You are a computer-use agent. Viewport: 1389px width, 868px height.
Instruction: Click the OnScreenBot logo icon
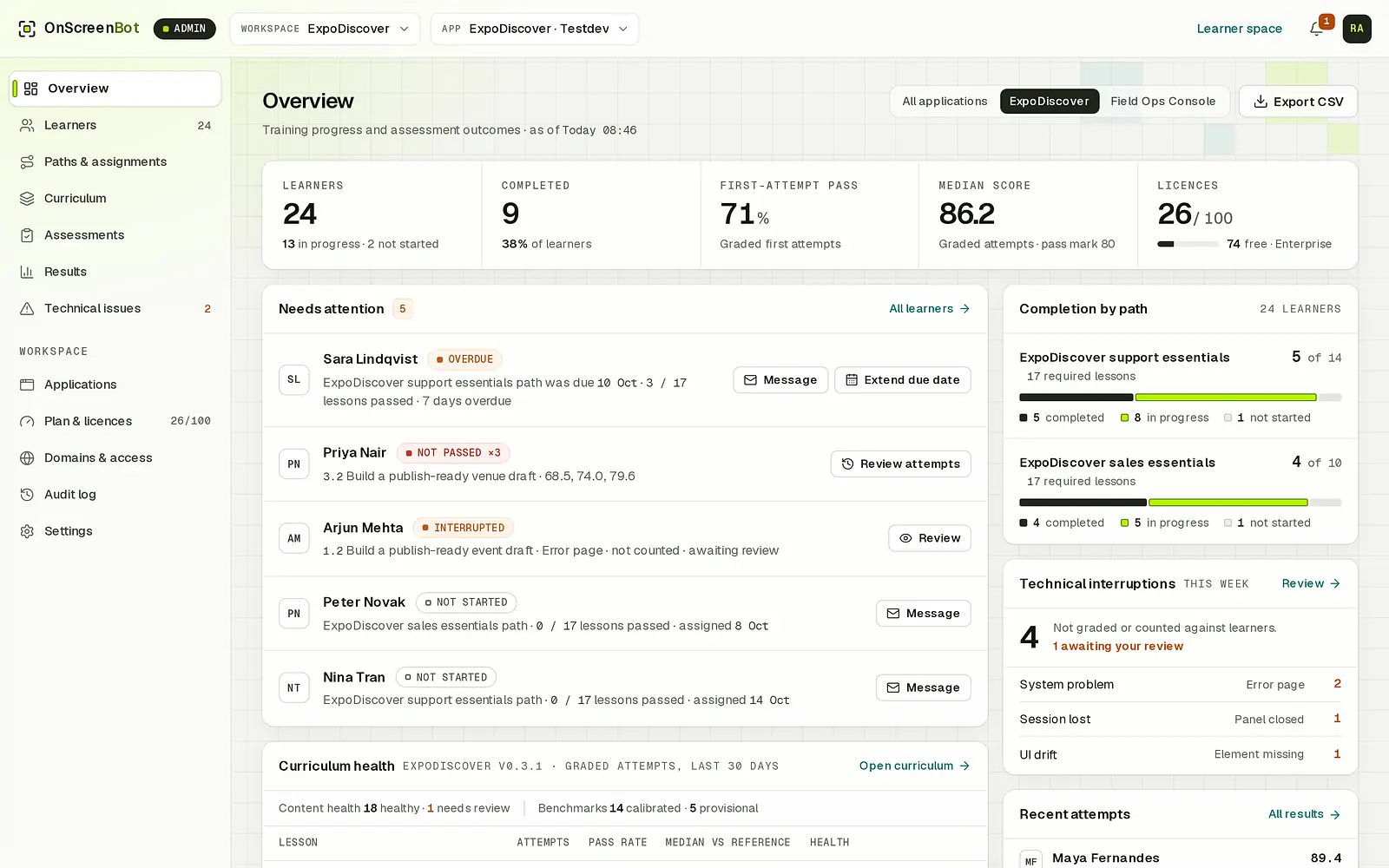tap(27, 29)
